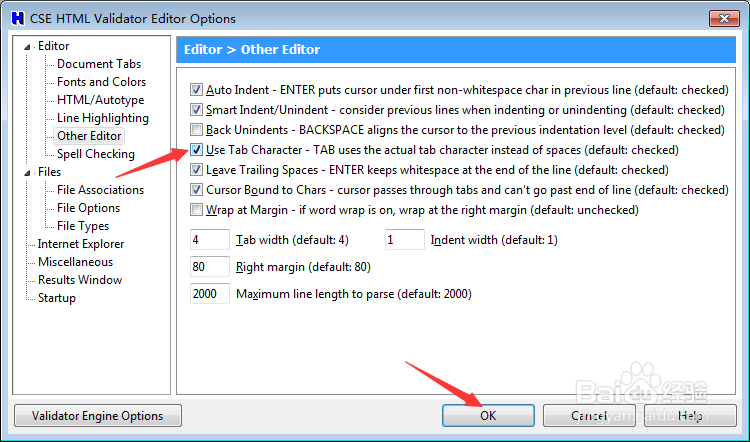Click the Maximum line length input field

click(x=210, y=293)
